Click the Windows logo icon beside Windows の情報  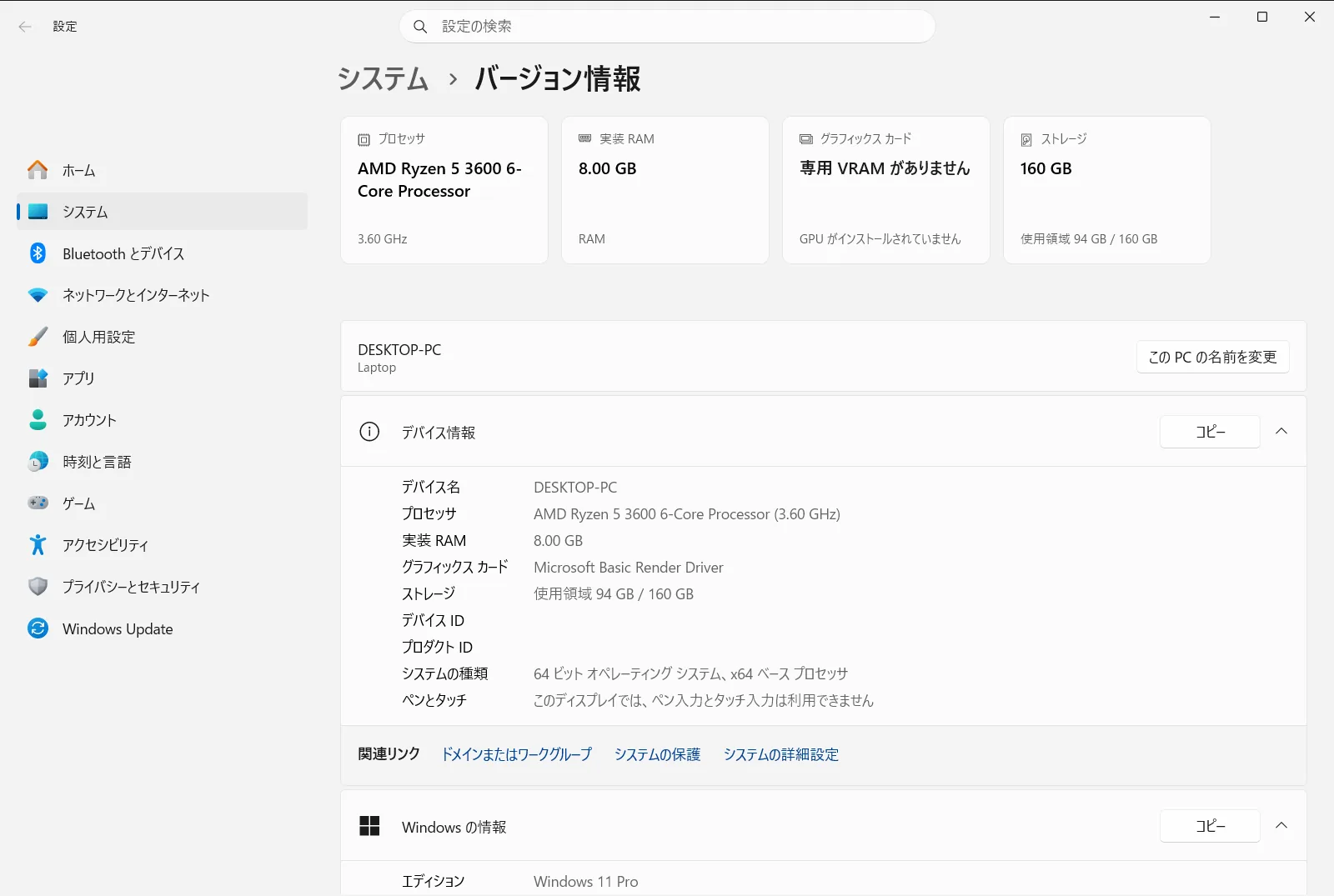coord(369,826)
